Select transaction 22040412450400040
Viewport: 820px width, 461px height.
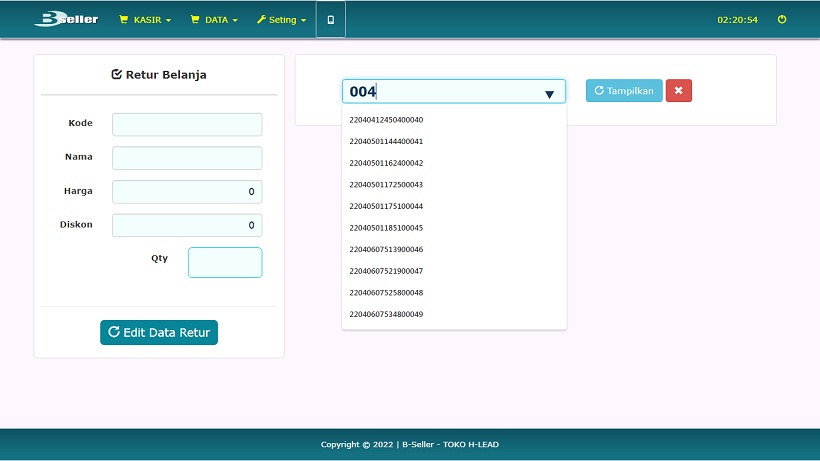(x=386, y=120)
